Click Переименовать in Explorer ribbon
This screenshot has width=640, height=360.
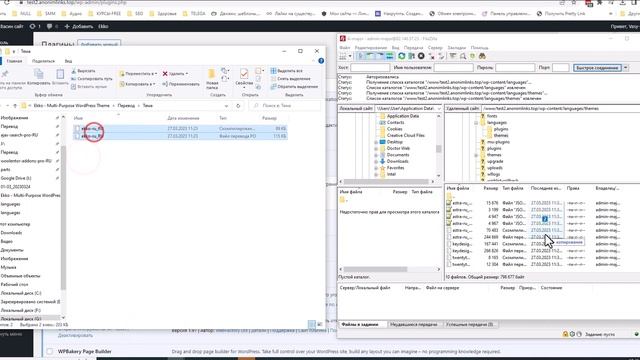click(181, 84)
